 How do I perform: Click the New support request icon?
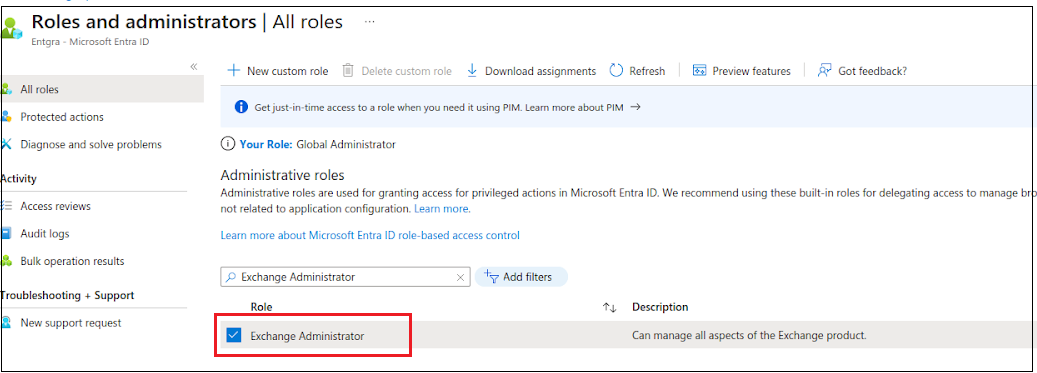click(x=6, y=323)
